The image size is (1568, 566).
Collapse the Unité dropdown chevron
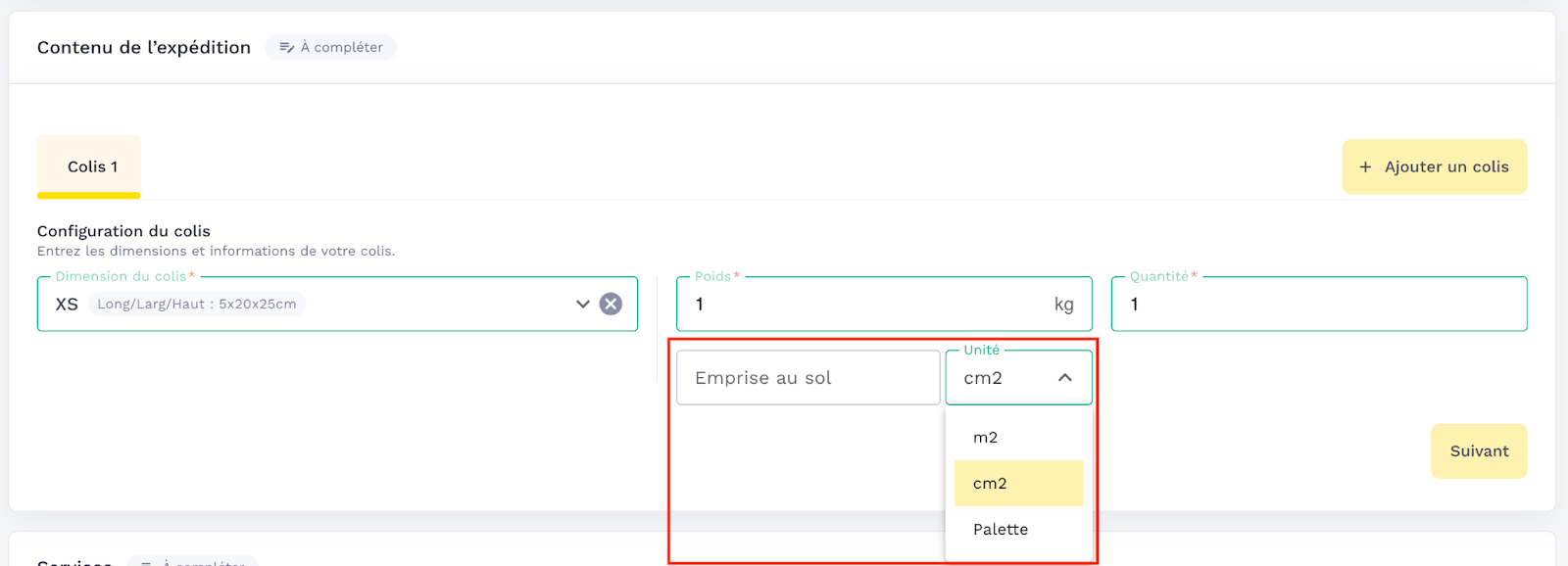pos(1064,378)
